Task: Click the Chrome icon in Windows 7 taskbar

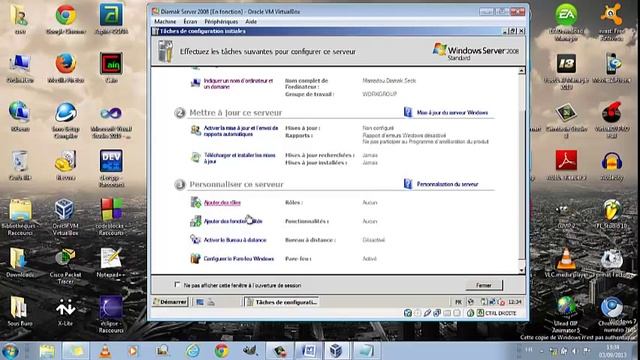Action: pyautogui.click(x=221, y=351)
